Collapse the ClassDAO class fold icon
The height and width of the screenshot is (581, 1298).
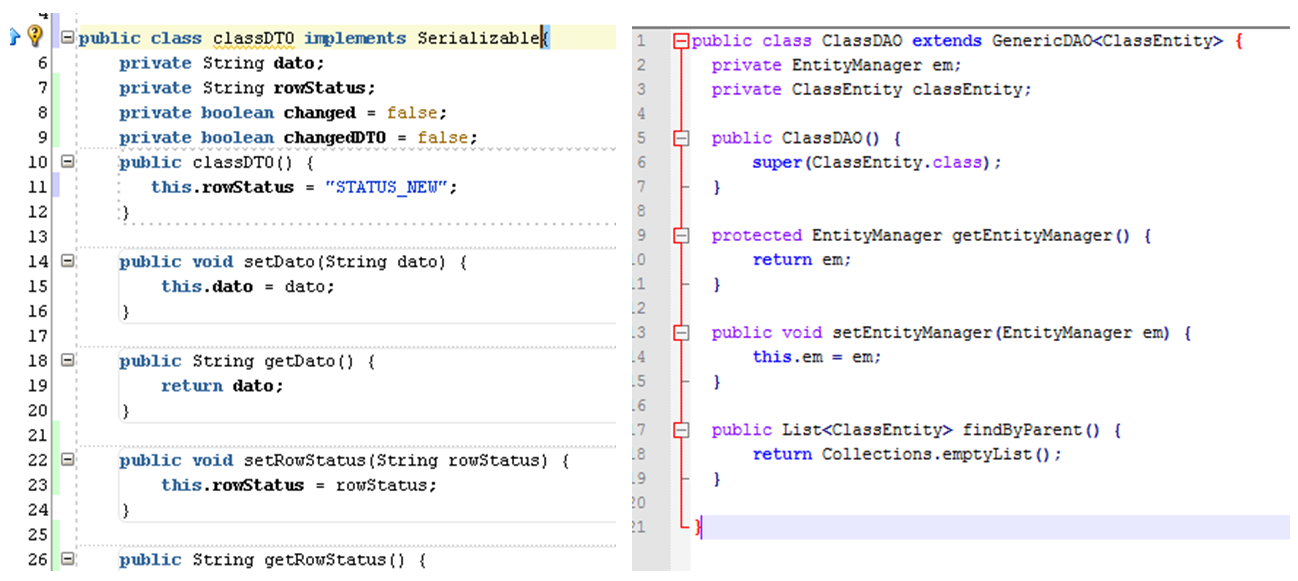(682, 41)
